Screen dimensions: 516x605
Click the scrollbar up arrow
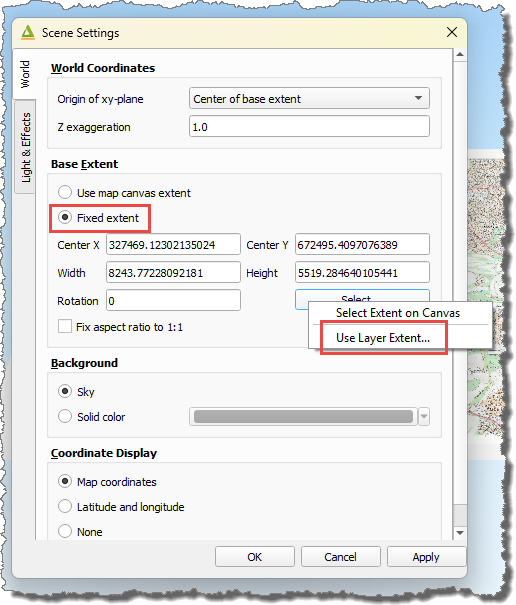(459, 54)
